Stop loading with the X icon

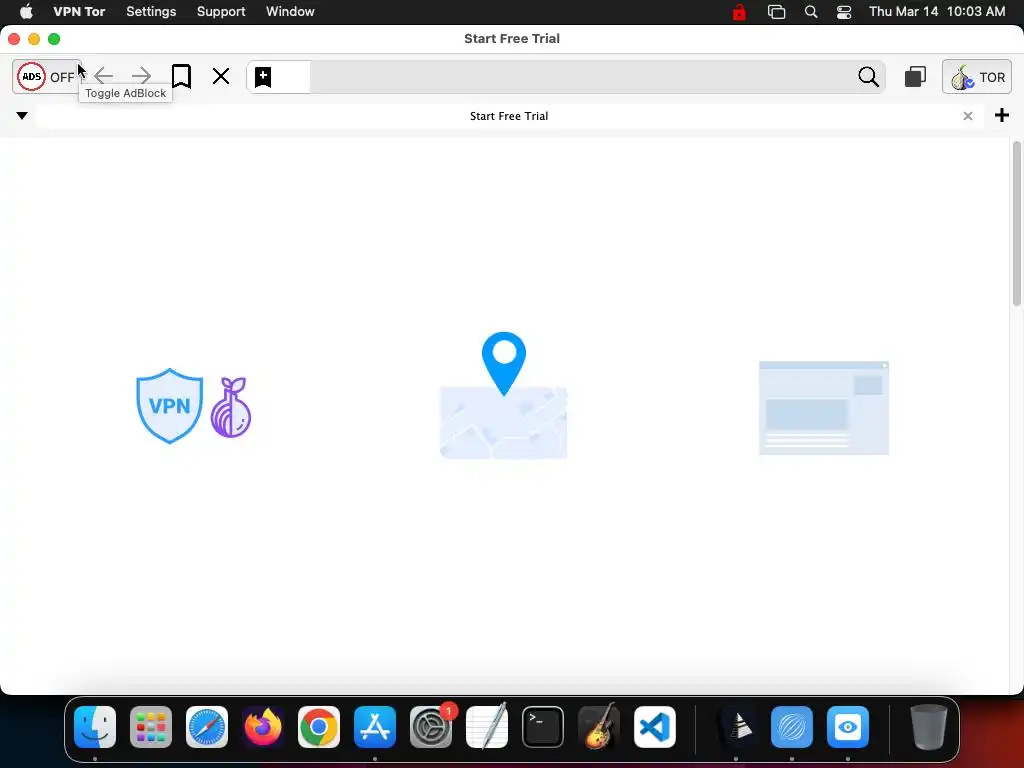click(x=221, y=76)
